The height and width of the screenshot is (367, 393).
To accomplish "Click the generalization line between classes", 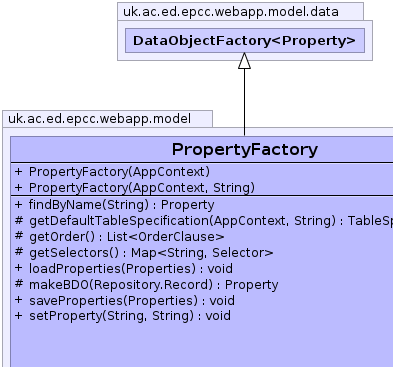I will click(244, 102).
